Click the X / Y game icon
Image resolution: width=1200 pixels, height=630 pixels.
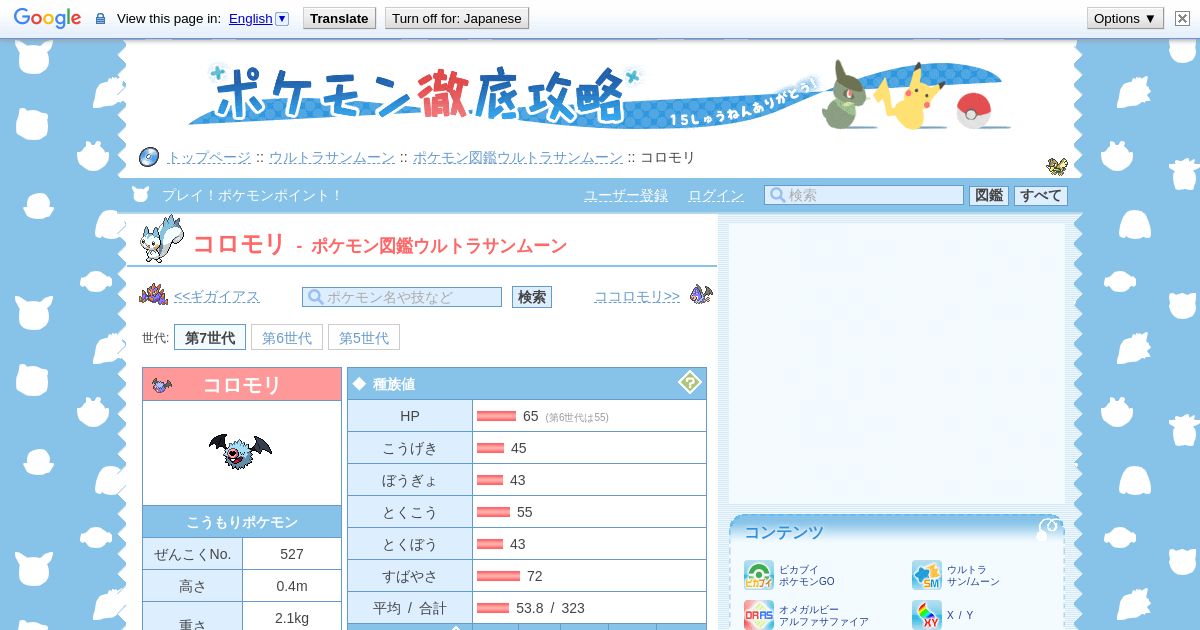pos(927,615)
